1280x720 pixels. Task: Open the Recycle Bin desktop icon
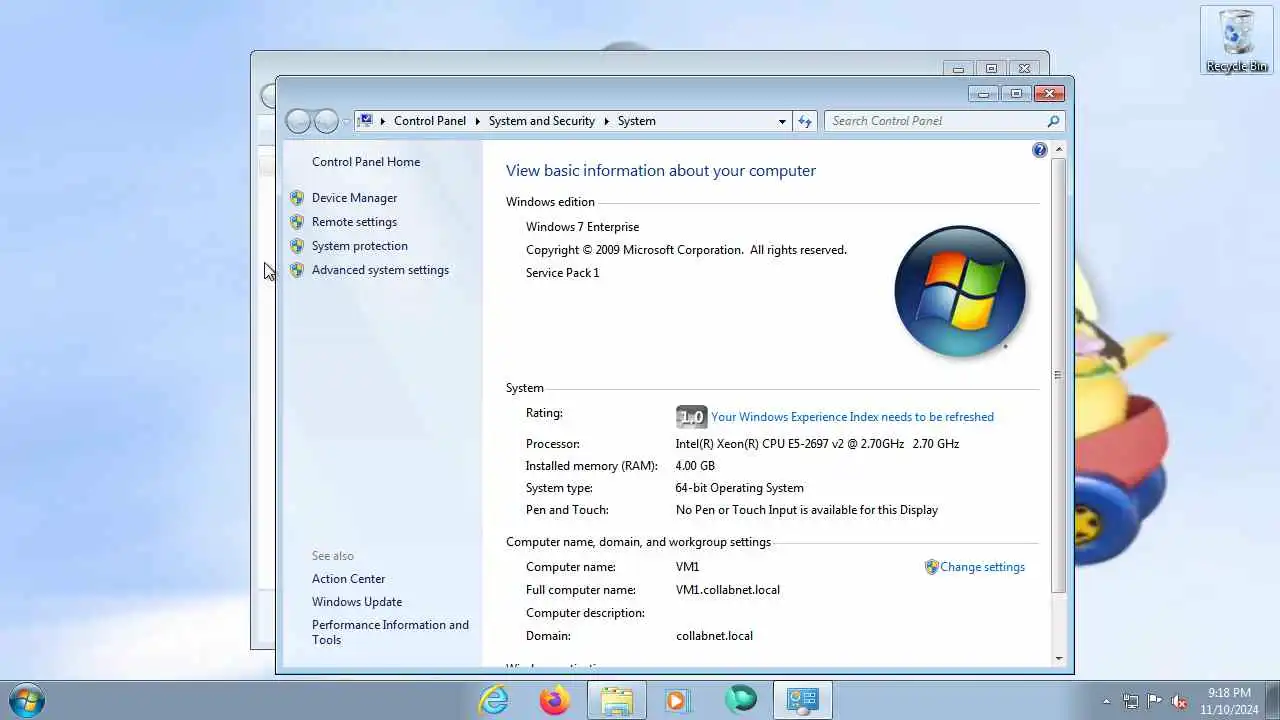click(1238, 41)
